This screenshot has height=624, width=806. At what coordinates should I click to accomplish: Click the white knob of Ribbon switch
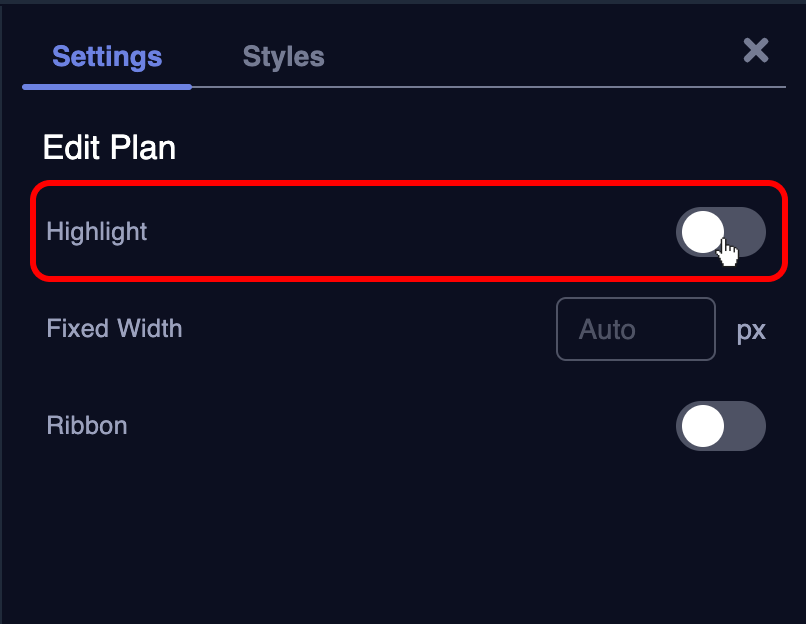[x=702, y=427]
